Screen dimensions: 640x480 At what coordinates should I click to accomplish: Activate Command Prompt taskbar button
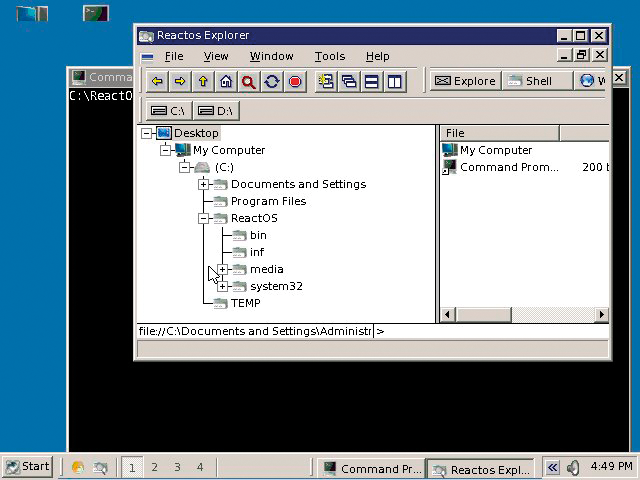pos(371,469)
